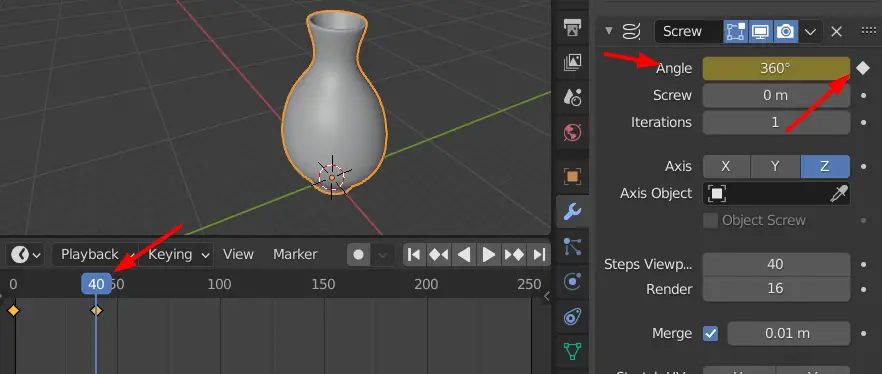Open the Object properties tab
This screenshot has width=882, height=374.
tap(573, 177)
